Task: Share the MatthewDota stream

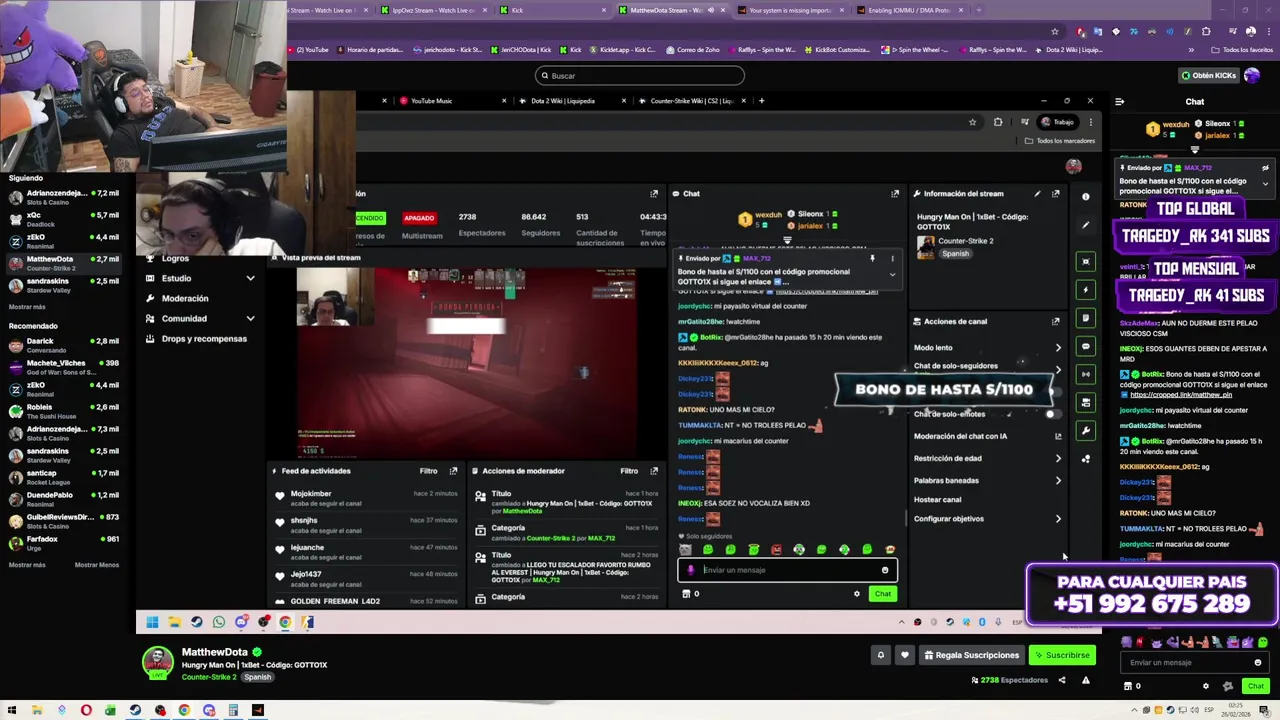Action: 1062,680
